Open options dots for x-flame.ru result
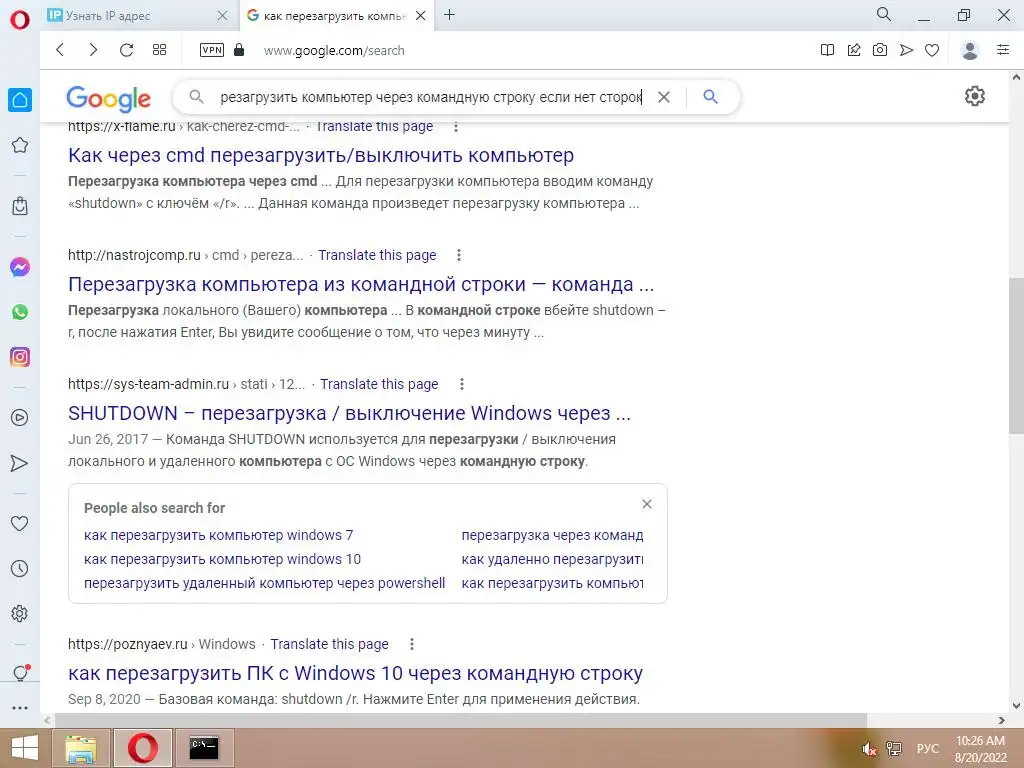Screen dimensions: 1024x768 tap(456, 127)
